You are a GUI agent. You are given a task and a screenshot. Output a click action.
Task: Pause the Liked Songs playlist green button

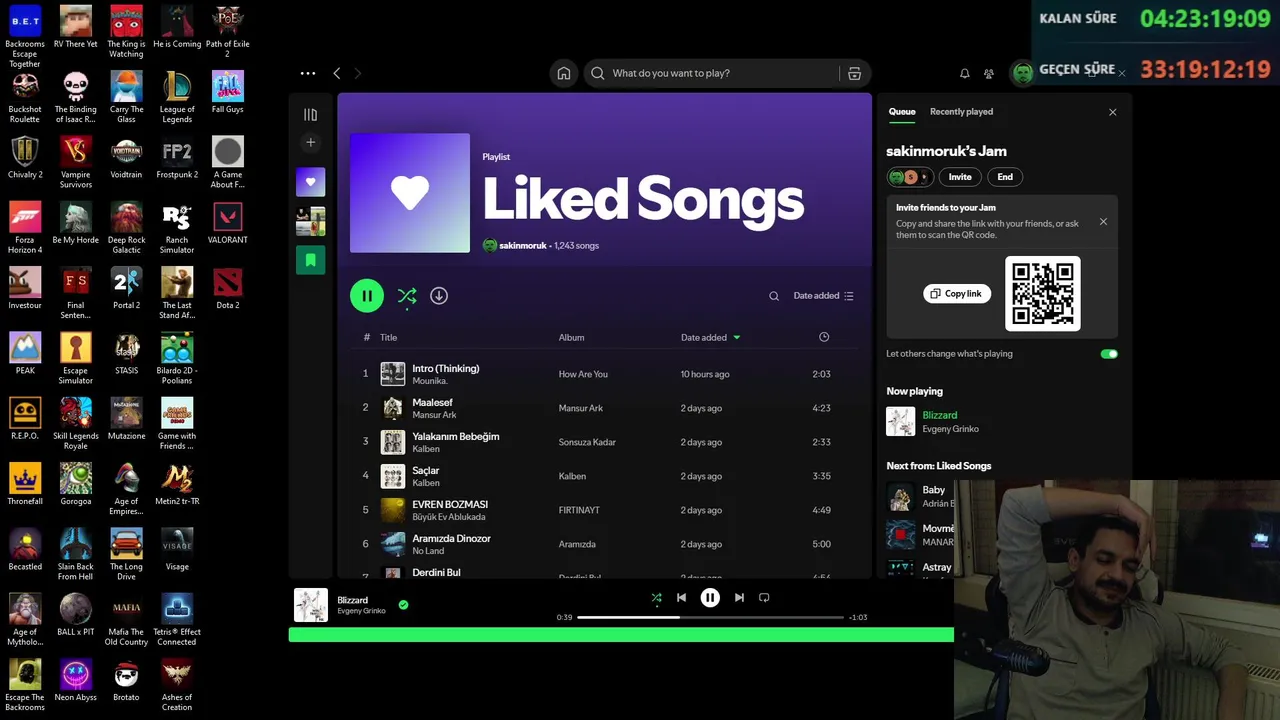pos(367,296)
